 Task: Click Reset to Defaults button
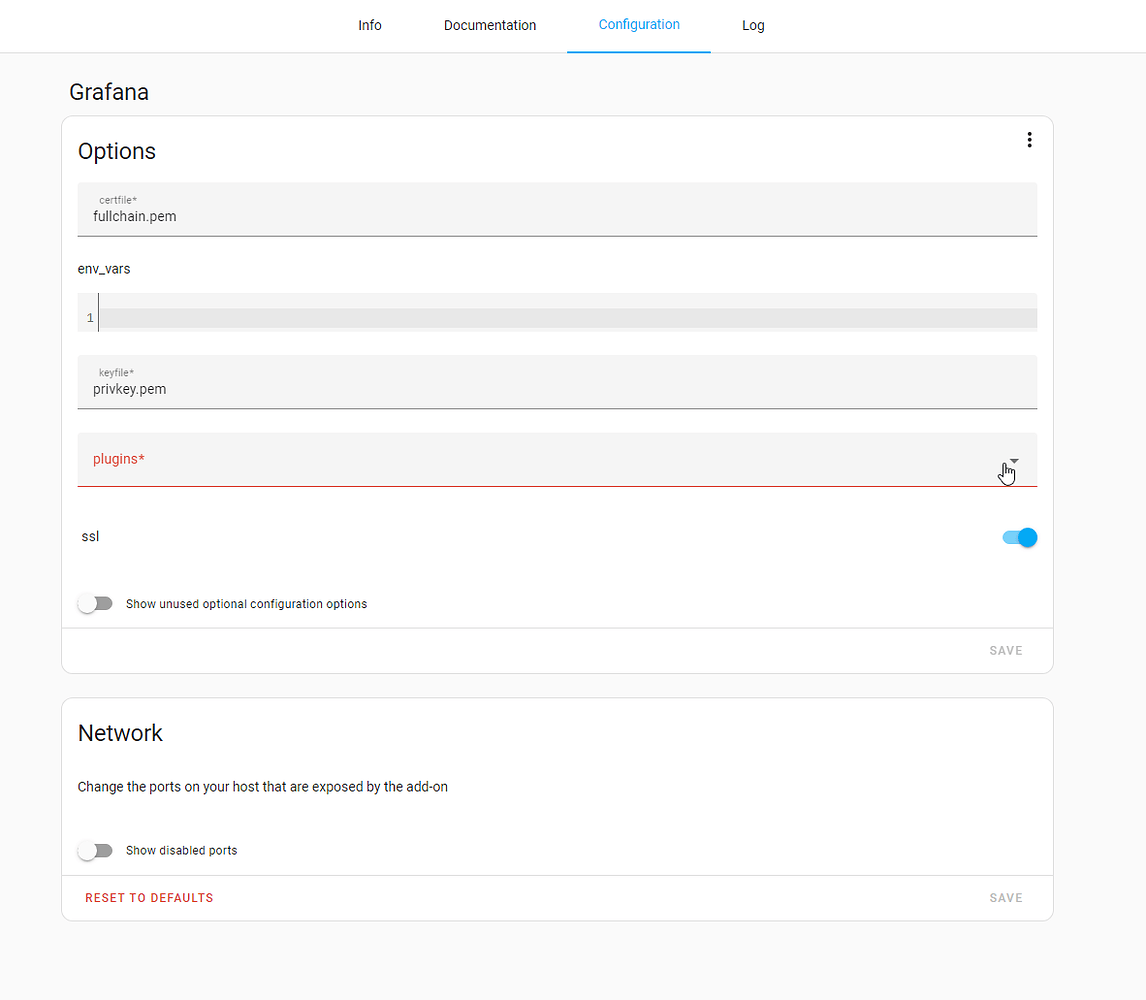[x=149, y=898]
